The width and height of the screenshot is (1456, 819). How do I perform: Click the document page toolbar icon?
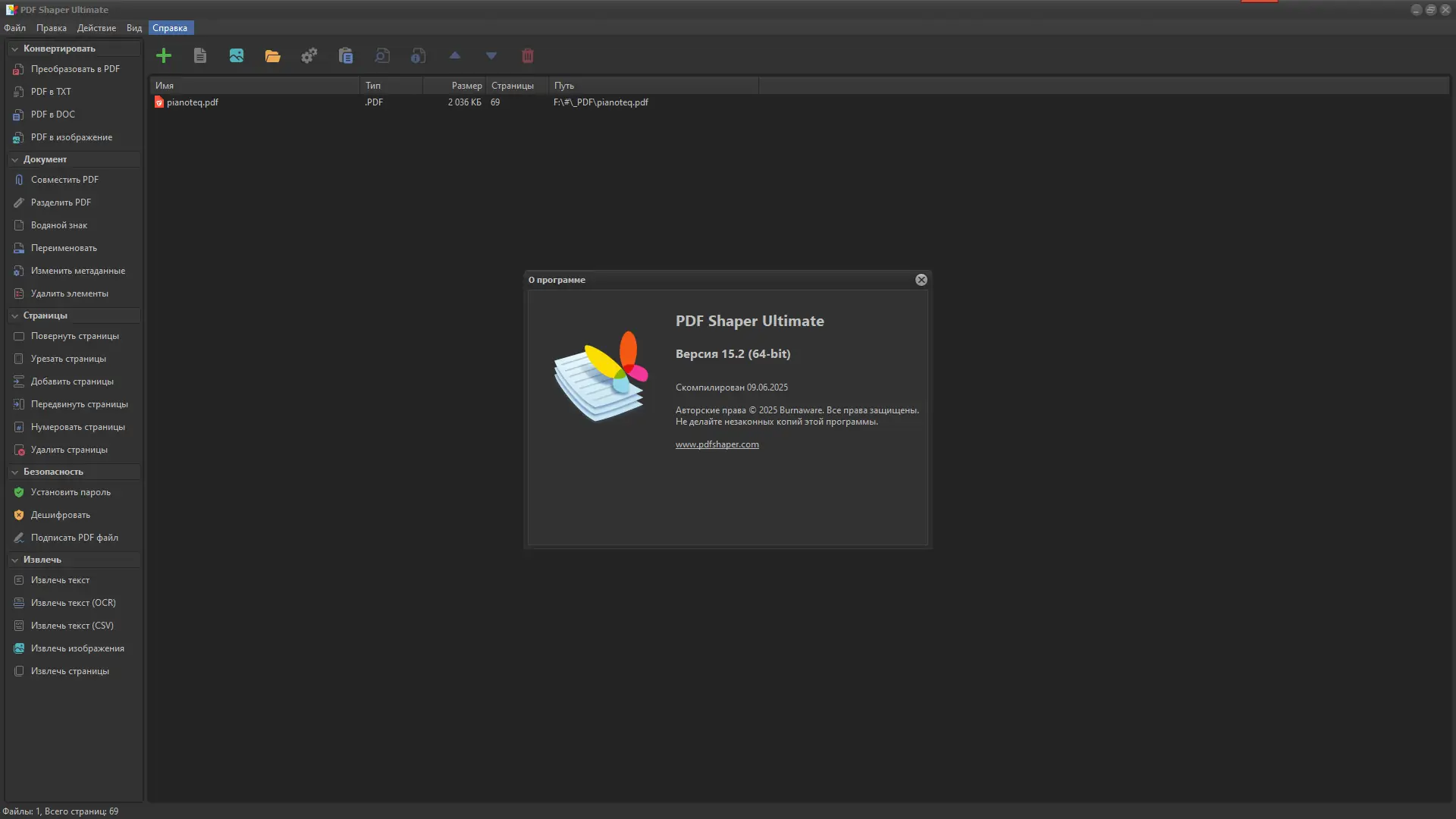(200, 55)
